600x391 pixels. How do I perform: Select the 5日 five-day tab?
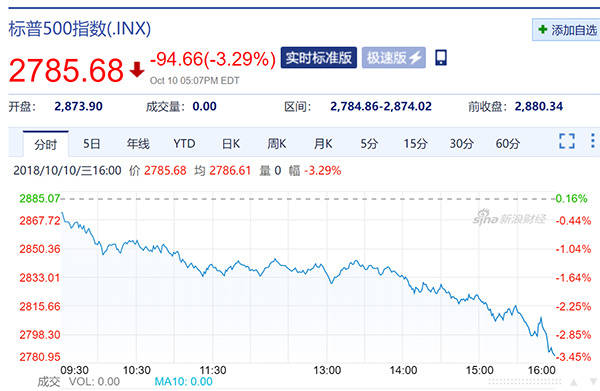tap(92, 144)
